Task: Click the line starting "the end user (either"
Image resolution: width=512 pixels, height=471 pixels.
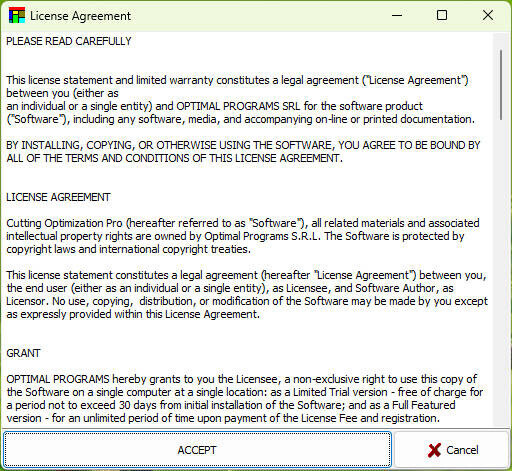Action: (230, 288)
